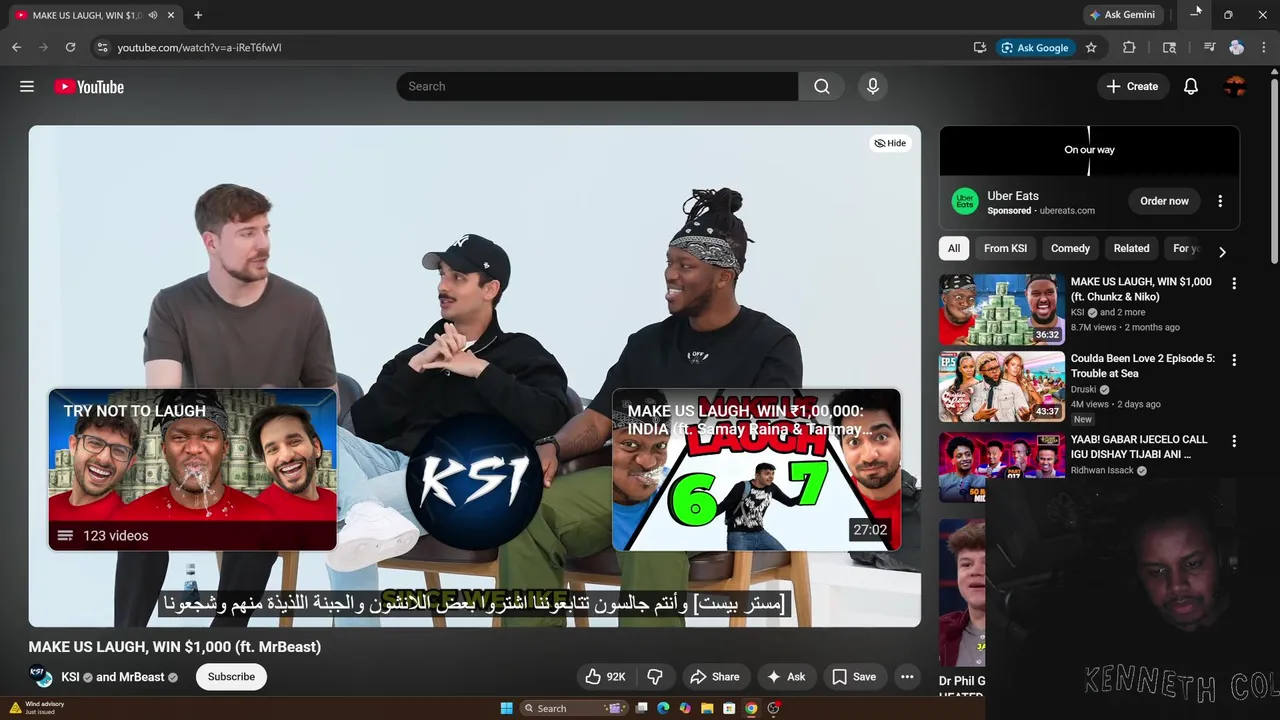Focus the YouTube search field
The image size is (1280, 720).
coord(597,87)
